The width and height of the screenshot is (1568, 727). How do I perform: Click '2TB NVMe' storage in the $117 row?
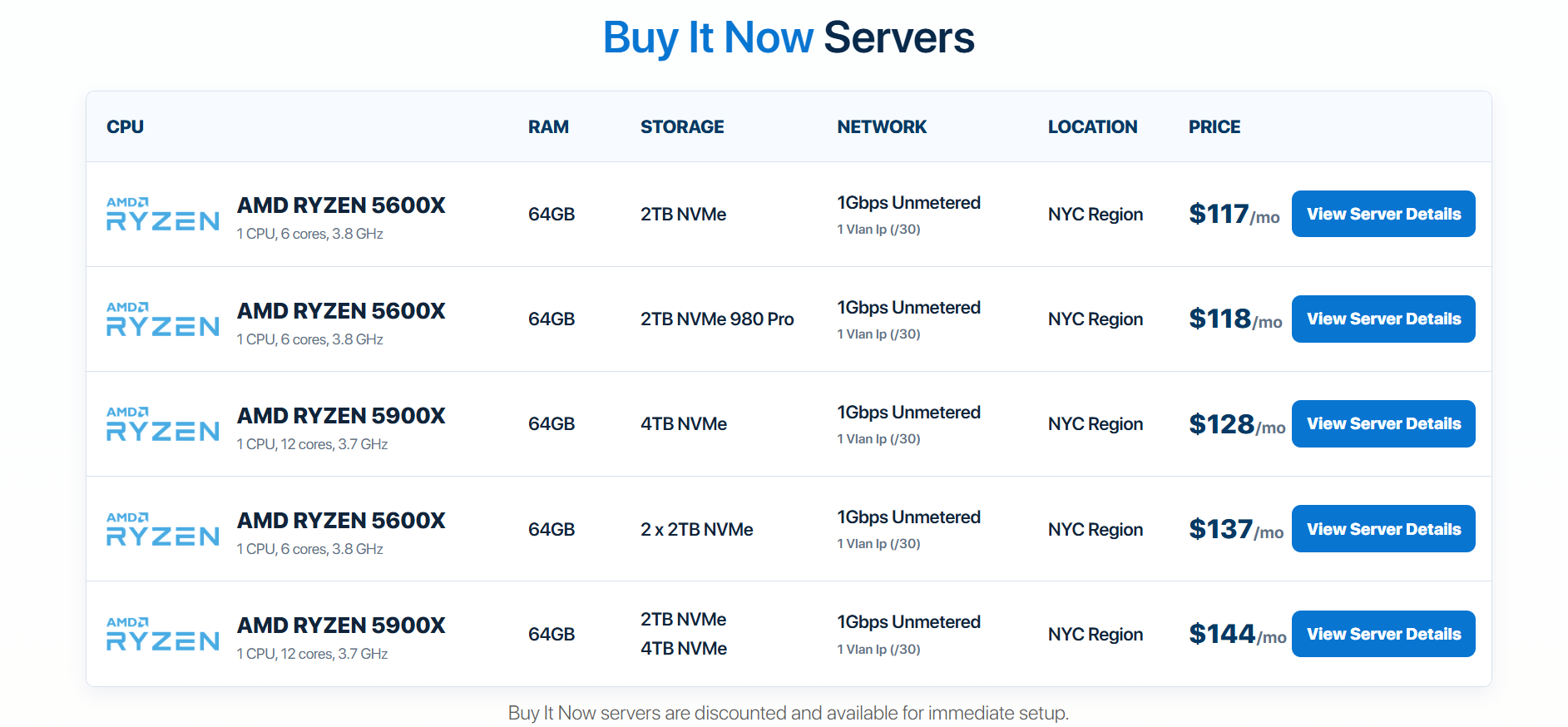683,215
